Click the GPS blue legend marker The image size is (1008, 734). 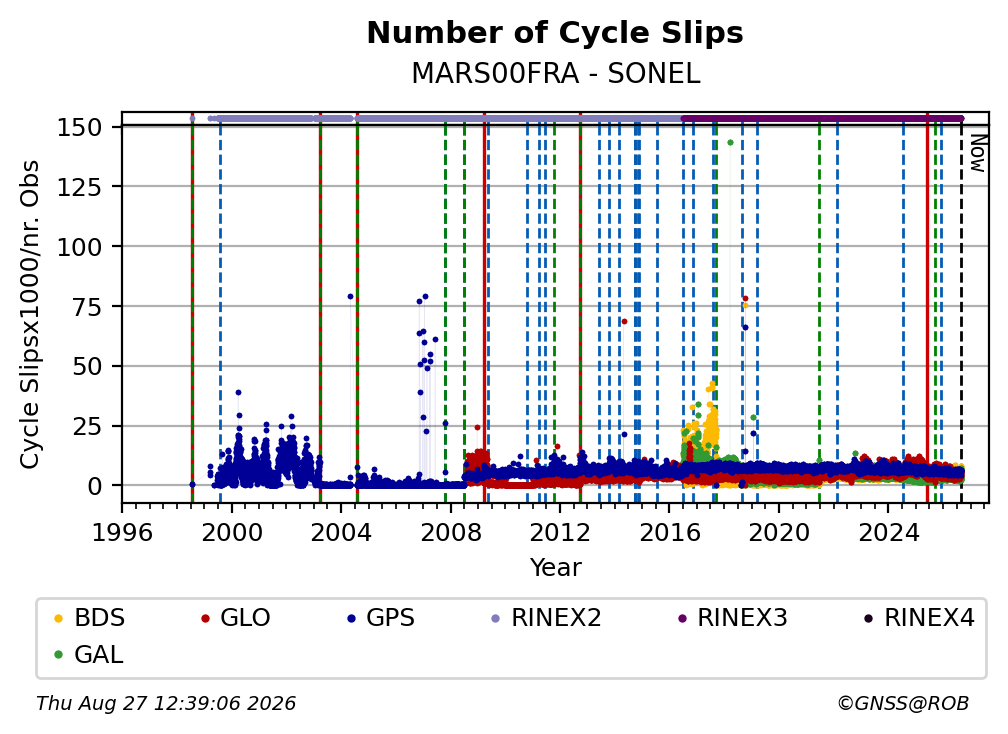351,618
